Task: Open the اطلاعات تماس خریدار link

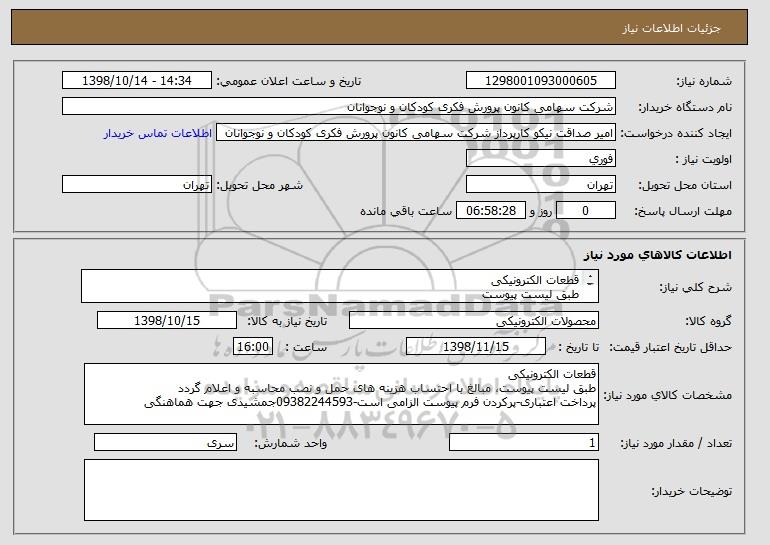Action: (158, 133)
